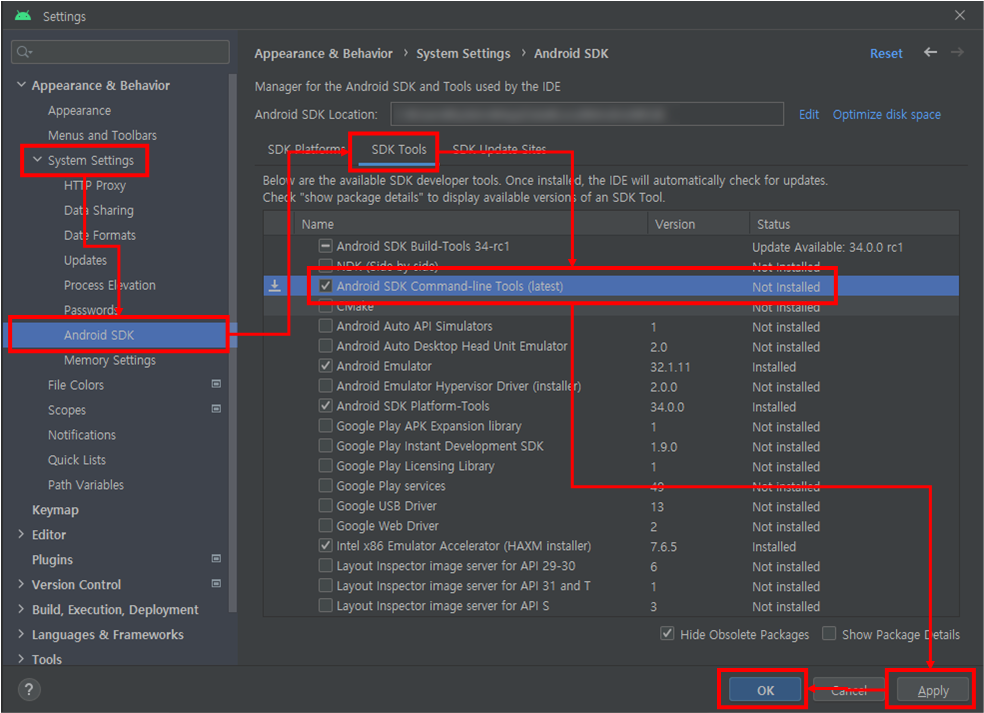Sort table by Name column header
This screenshot has height=713, width=984.
471,224
